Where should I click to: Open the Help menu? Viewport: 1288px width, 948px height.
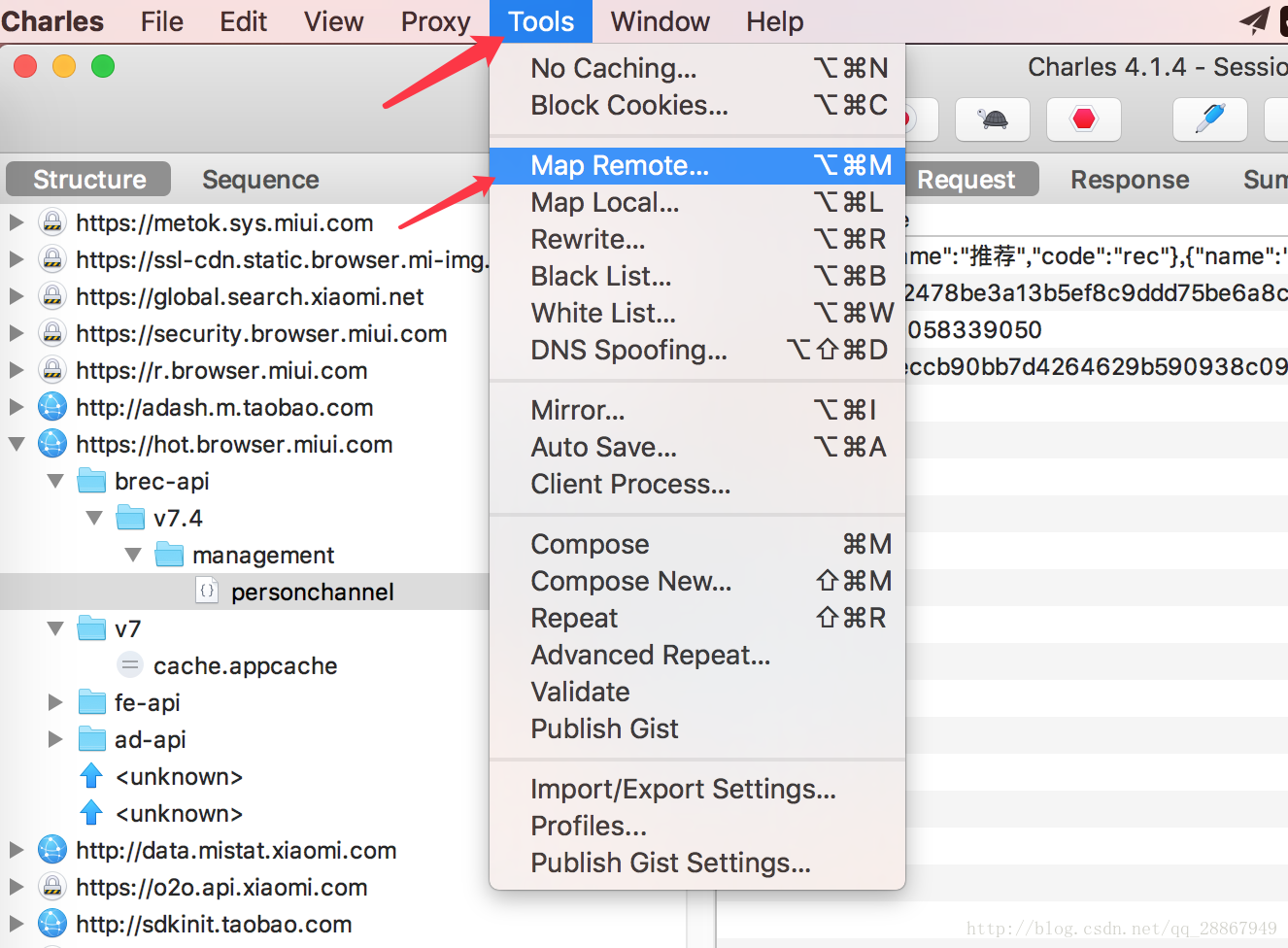click(774, 21)
